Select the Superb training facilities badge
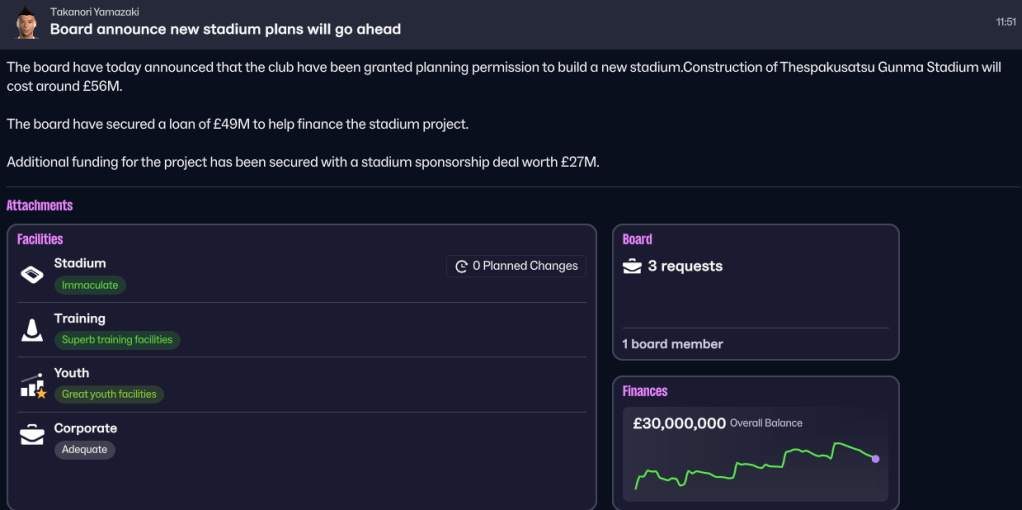The width and height of the screenshot is (1022, 510). [117, 340]
